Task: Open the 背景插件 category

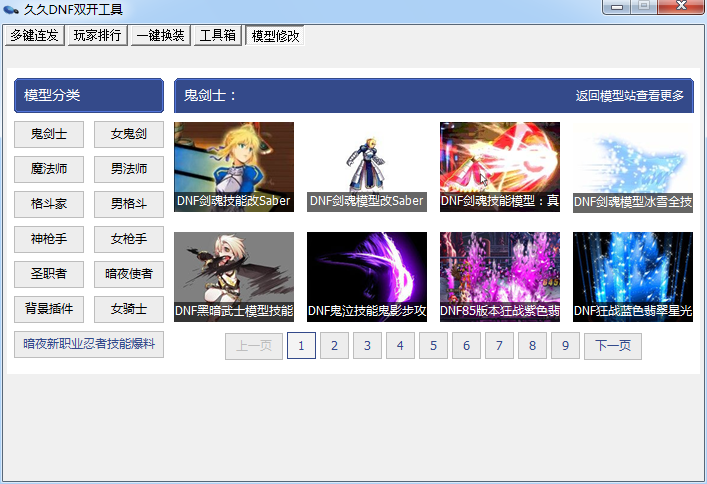Action: [49, 309]
